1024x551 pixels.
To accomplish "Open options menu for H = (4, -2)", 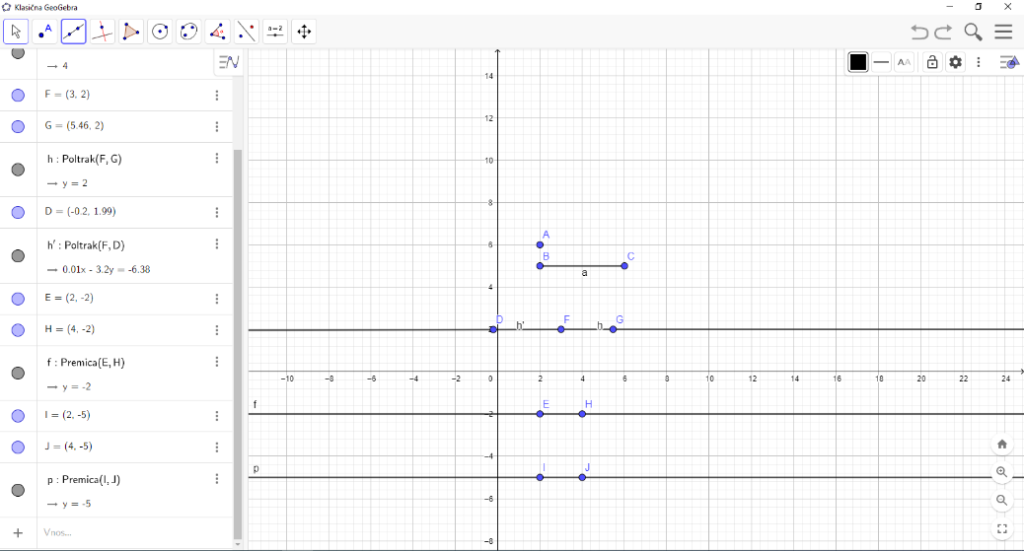I will [217, 330].
